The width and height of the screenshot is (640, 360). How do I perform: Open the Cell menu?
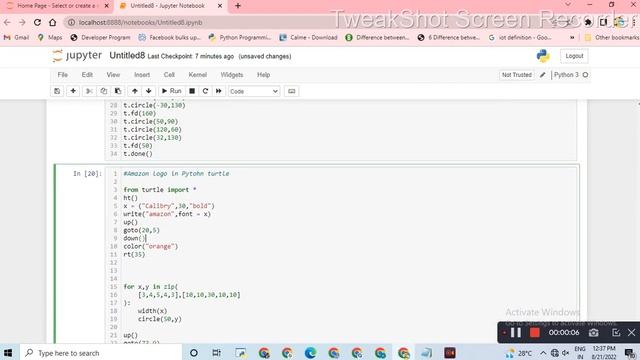[x=169, y=75]
